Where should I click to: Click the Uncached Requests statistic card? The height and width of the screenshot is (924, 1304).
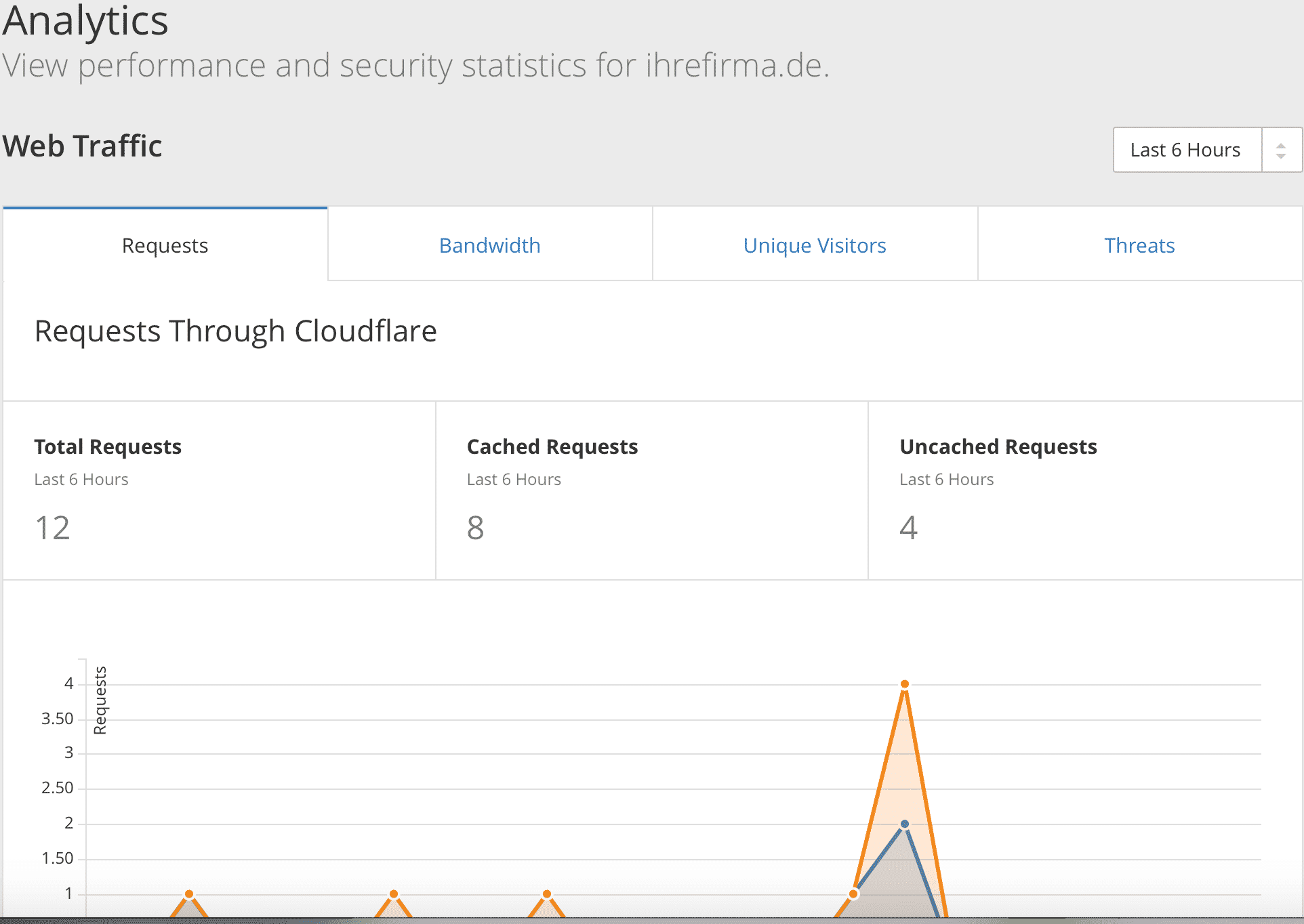(1084, 490)
